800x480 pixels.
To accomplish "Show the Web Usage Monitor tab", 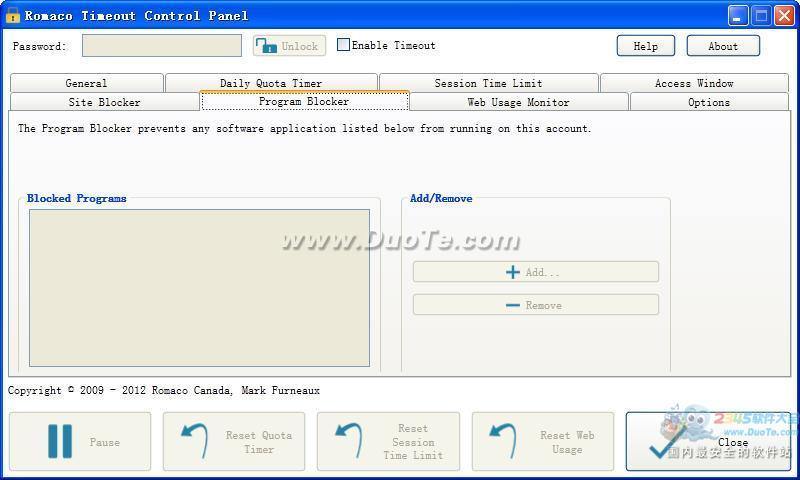I will coord(518,102).
